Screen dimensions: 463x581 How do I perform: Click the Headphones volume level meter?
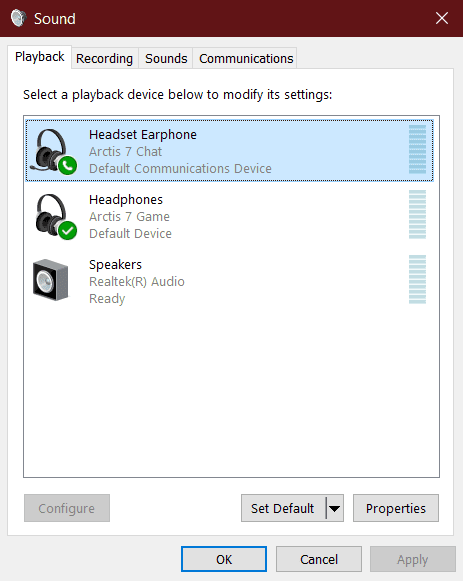pos(417,215)
